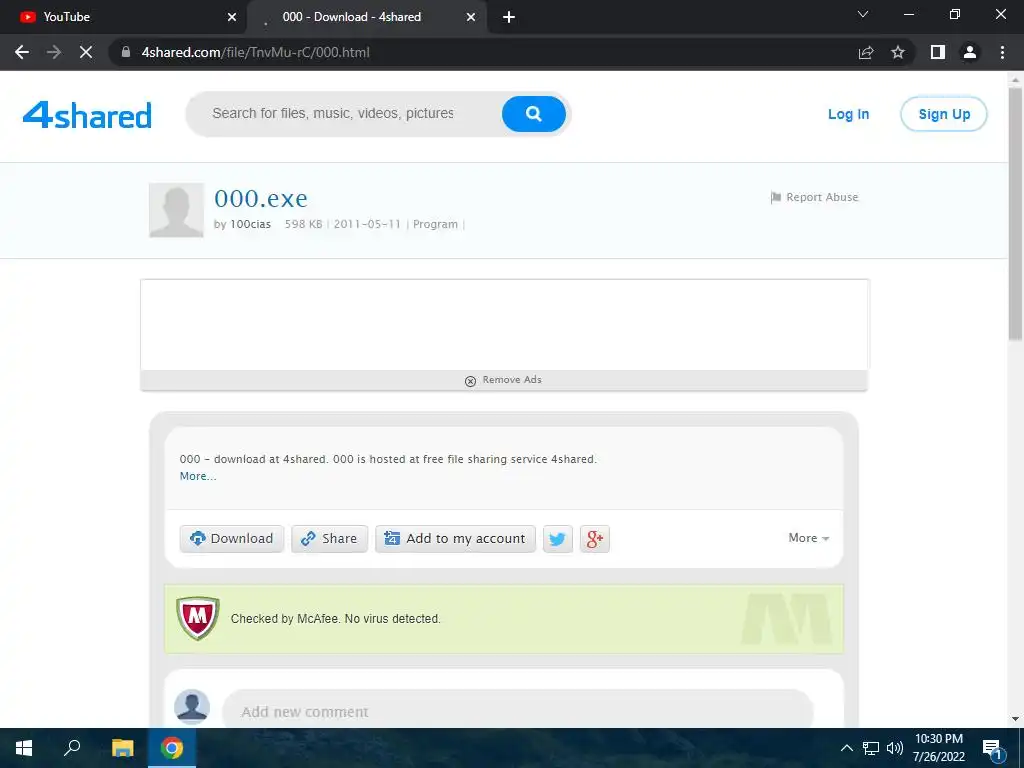Click 'Checked by McAfee. No virus detected.' text
This screenshot has height=768, width=1024.
335,618
